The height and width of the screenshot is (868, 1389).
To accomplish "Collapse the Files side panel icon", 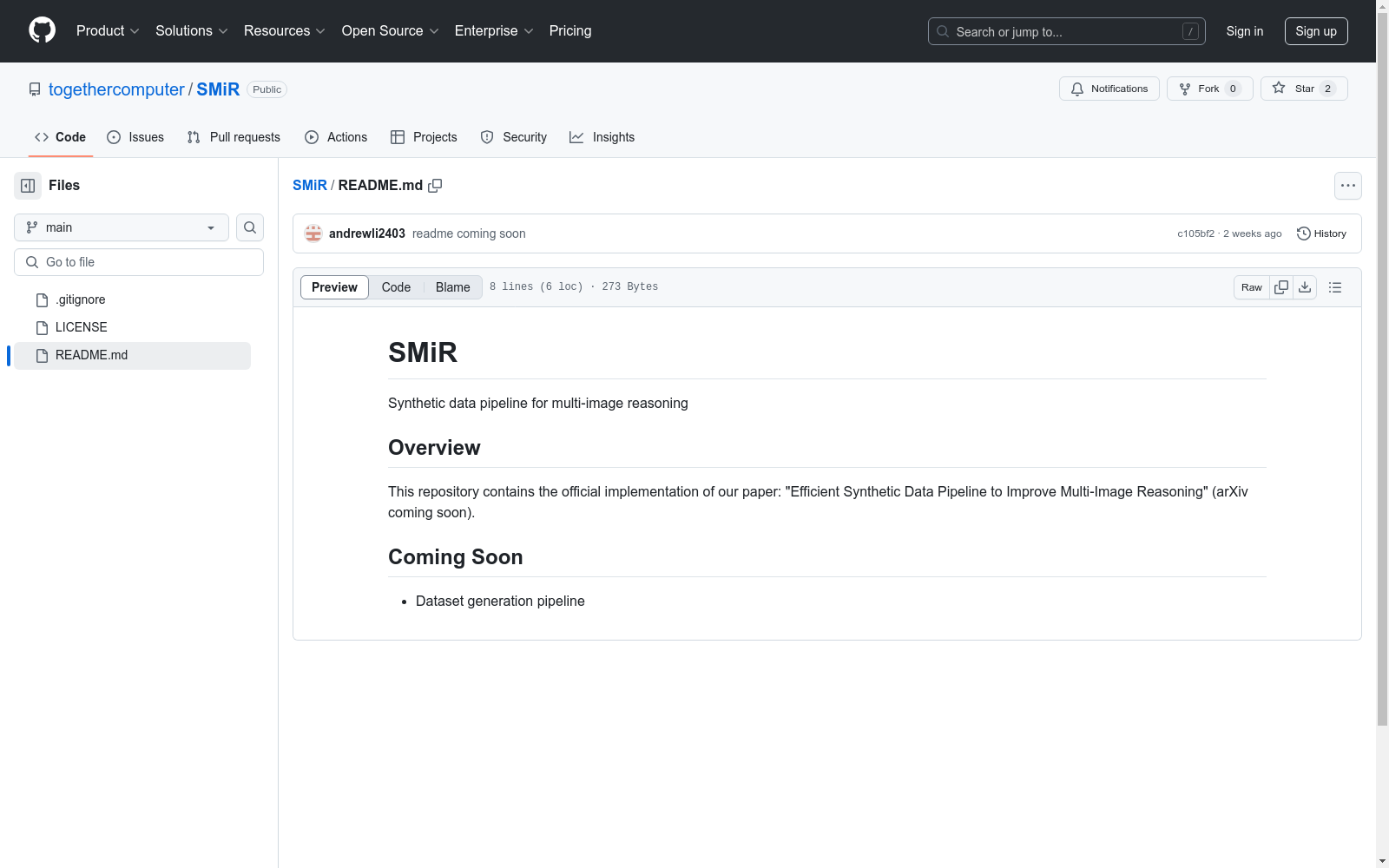I will point(28,186).
